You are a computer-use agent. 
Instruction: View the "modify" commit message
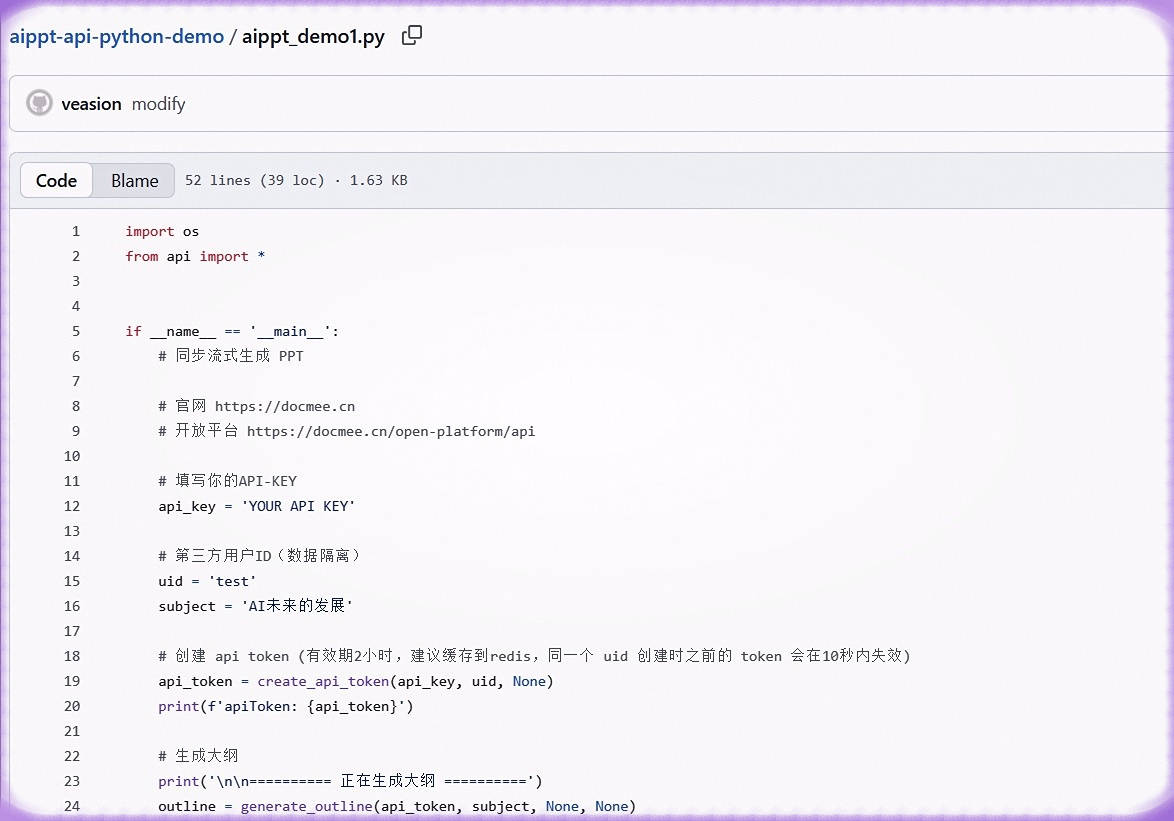(x=159, y=104)
